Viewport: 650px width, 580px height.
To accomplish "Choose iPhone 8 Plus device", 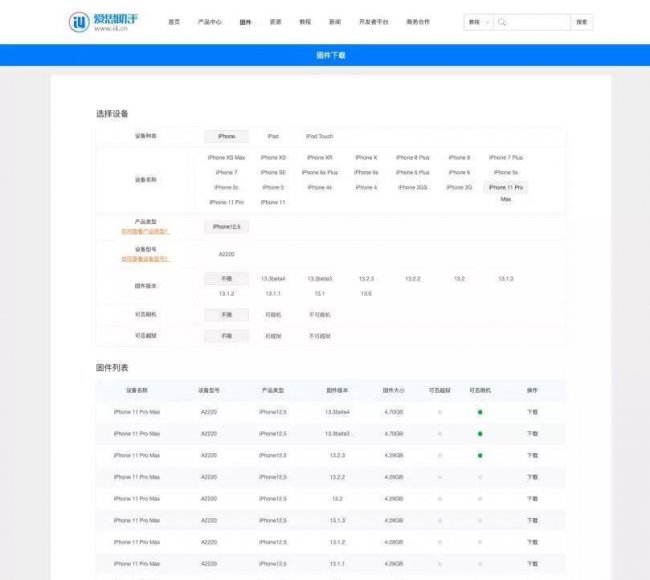I will click(413, 158).
